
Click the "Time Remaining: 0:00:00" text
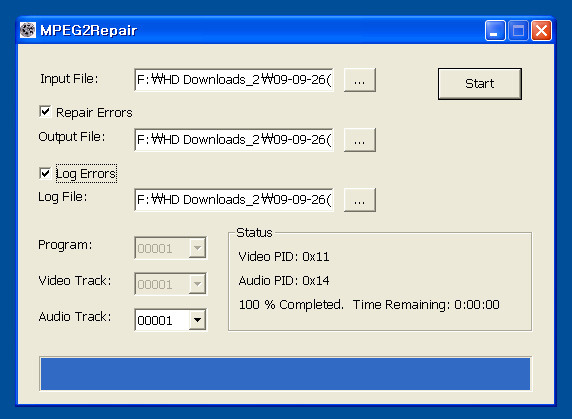point(426,304)
